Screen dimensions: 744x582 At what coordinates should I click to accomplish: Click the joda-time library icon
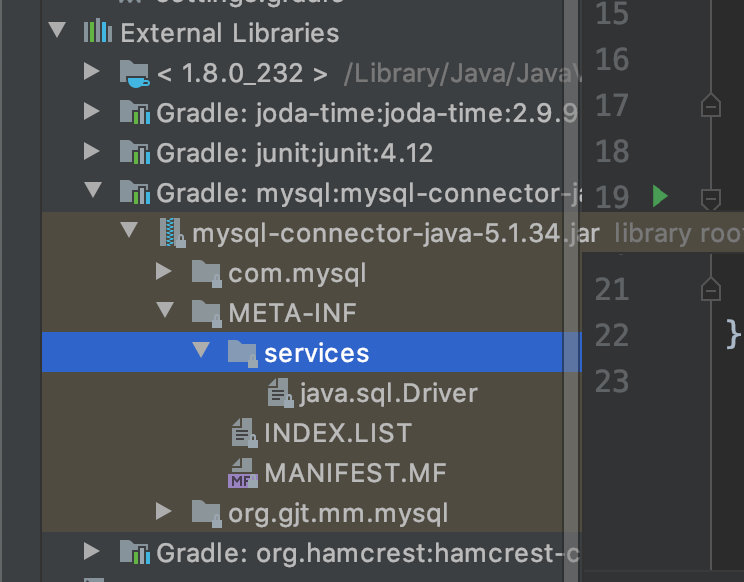click(134, 112)
